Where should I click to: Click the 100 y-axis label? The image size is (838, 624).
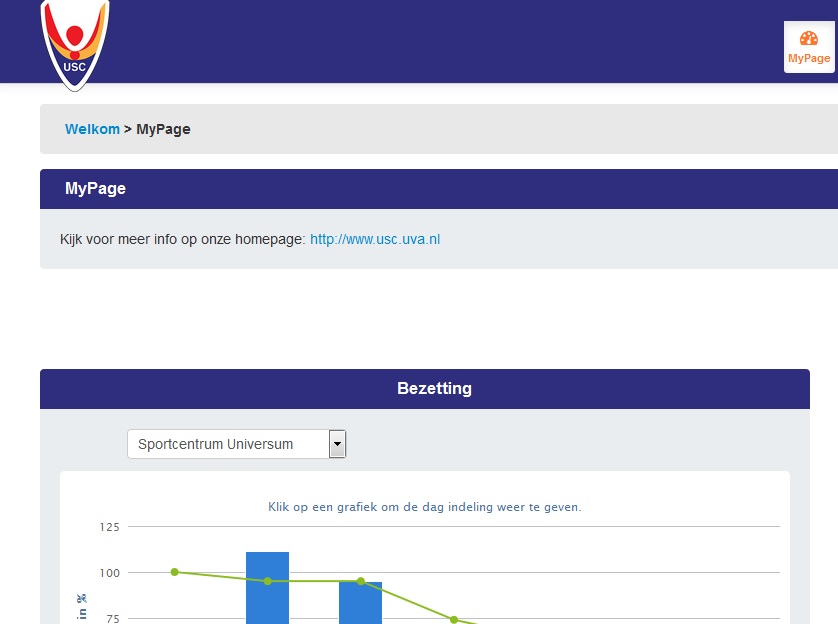click(x=109, y=573)
